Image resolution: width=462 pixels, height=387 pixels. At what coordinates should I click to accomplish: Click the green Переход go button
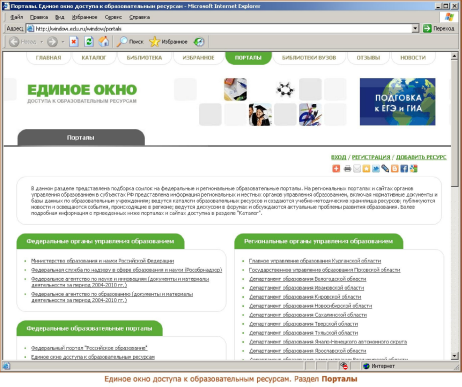pos(439,29)
